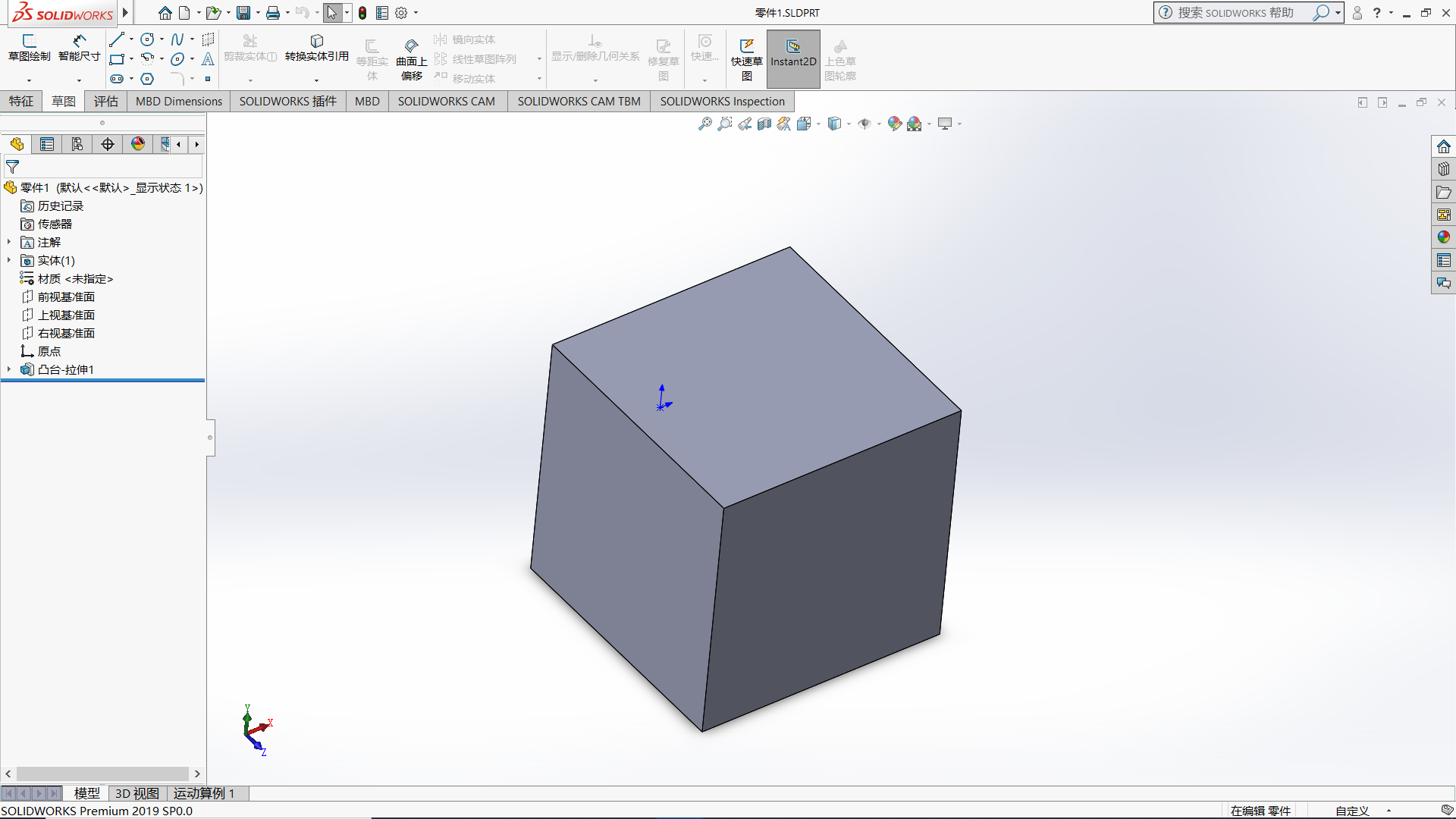This screenshot has width=1456, height=819.
Task: Open the DisplayManager color ball tab
Action: tap(137, 144)
